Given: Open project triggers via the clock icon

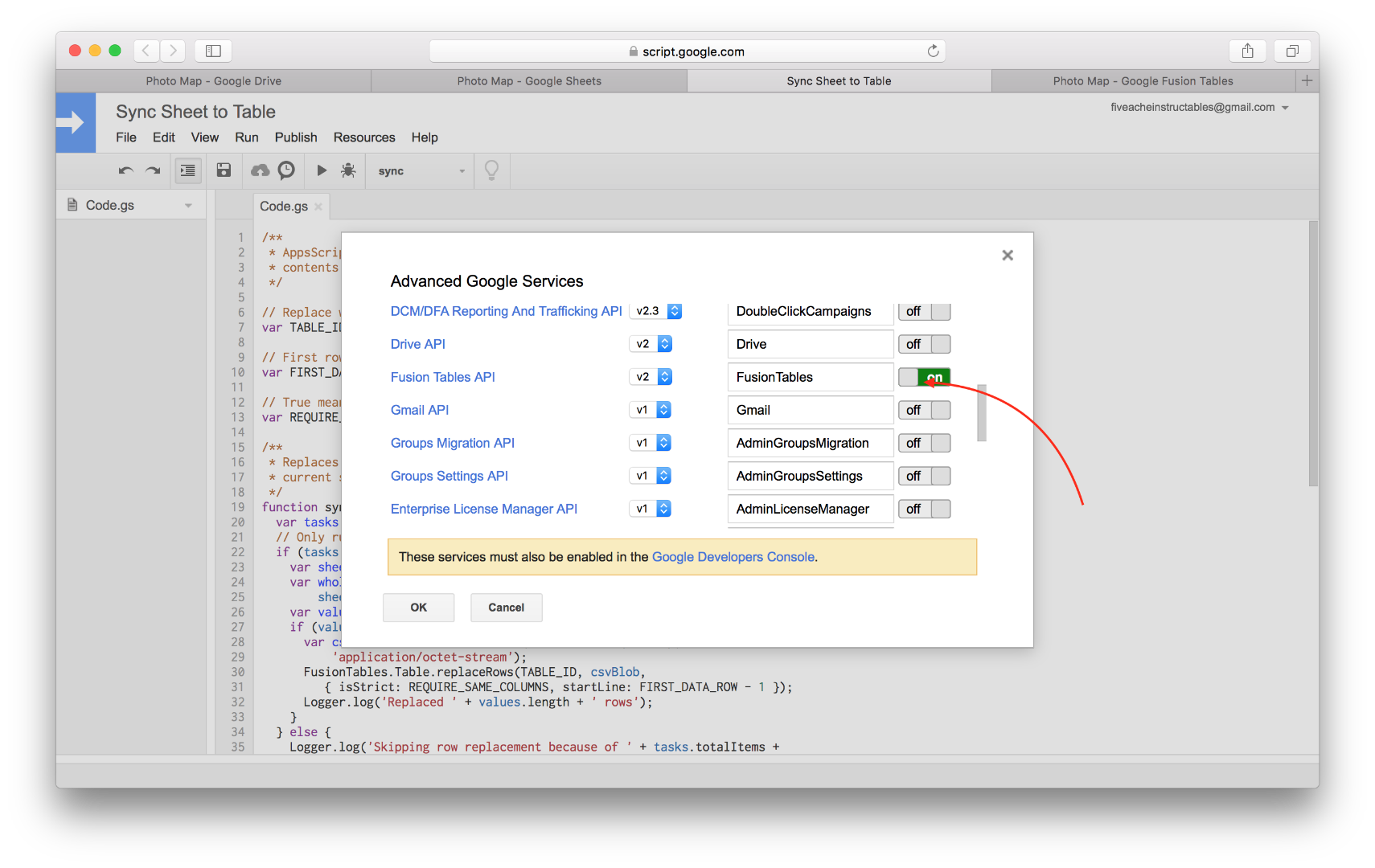Looking at the screenshot, I should pos(286,170).
